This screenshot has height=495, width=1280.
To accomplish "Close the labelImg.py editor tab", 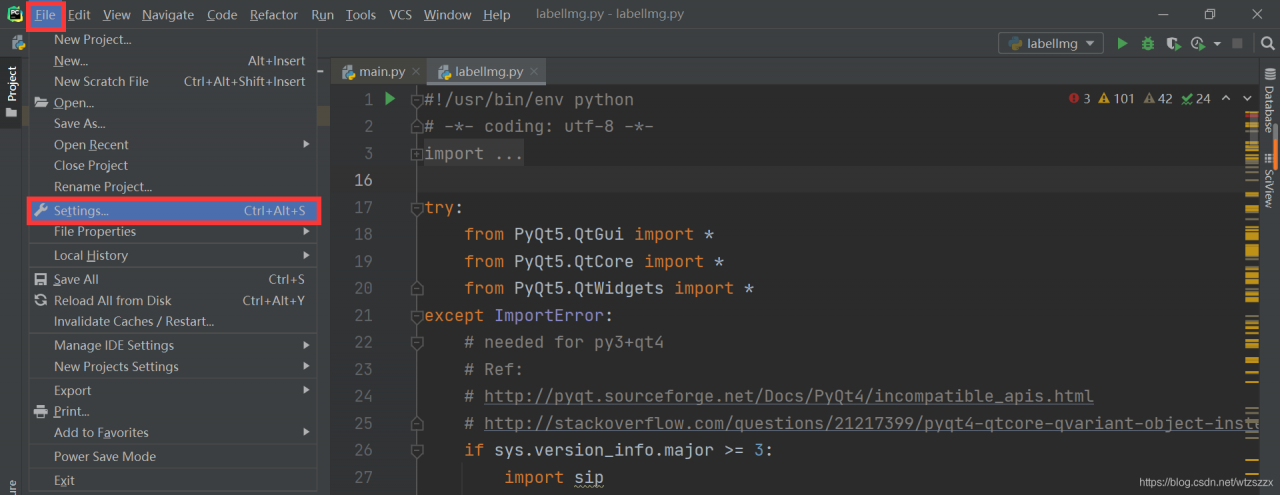I will point(535,72).
